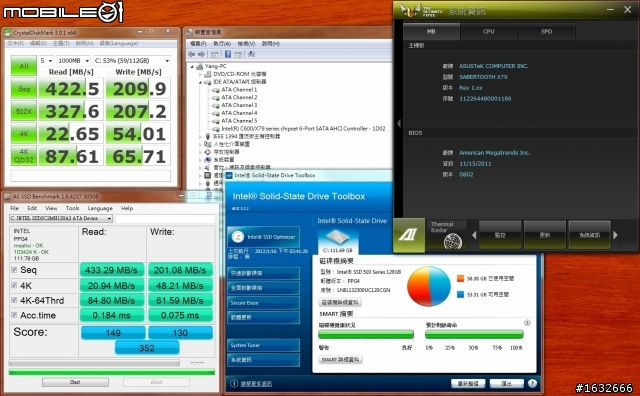Open the Edit menu in AS SSD Benchmark
This screenshot has width=640, height=396.
32,208
